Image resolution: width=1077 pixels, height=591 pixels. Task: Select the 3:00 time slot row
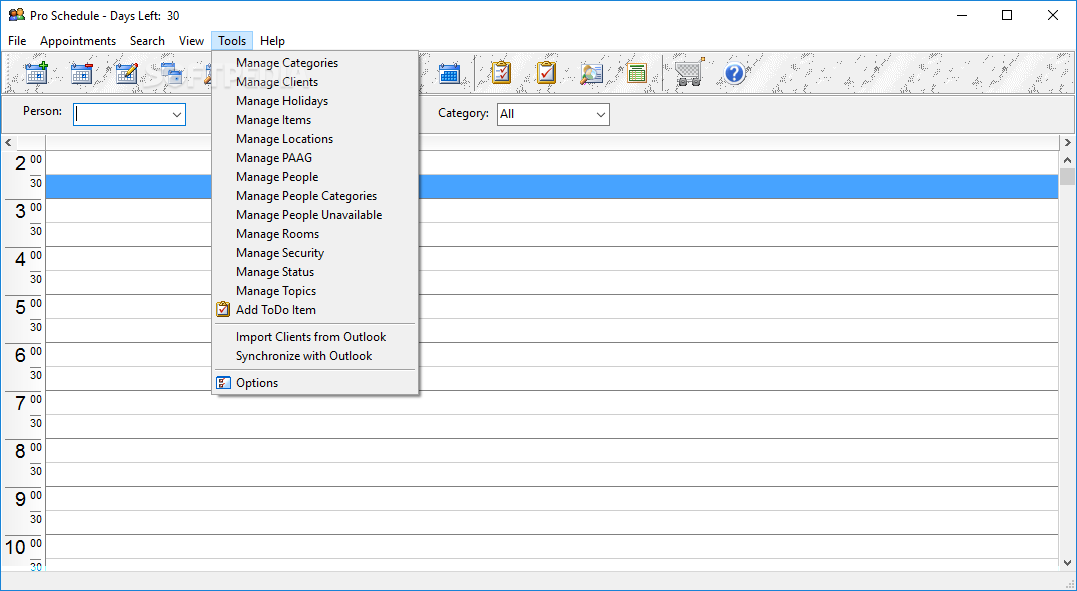click(552, 211)
